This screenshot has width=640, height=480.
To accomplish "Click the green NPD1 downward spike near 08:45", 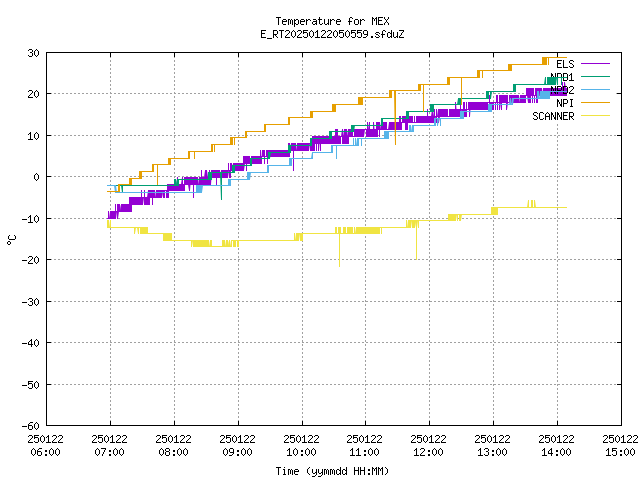I will click(221, 188).
